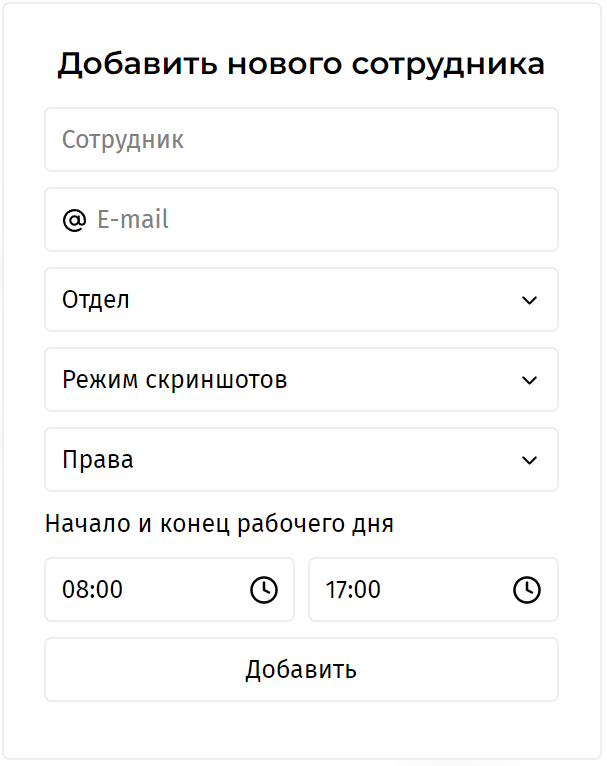Click the chevron arrow in the Отдел field
Image resolution: width=607 pixels, height=766 pixels.
point(529,300)
